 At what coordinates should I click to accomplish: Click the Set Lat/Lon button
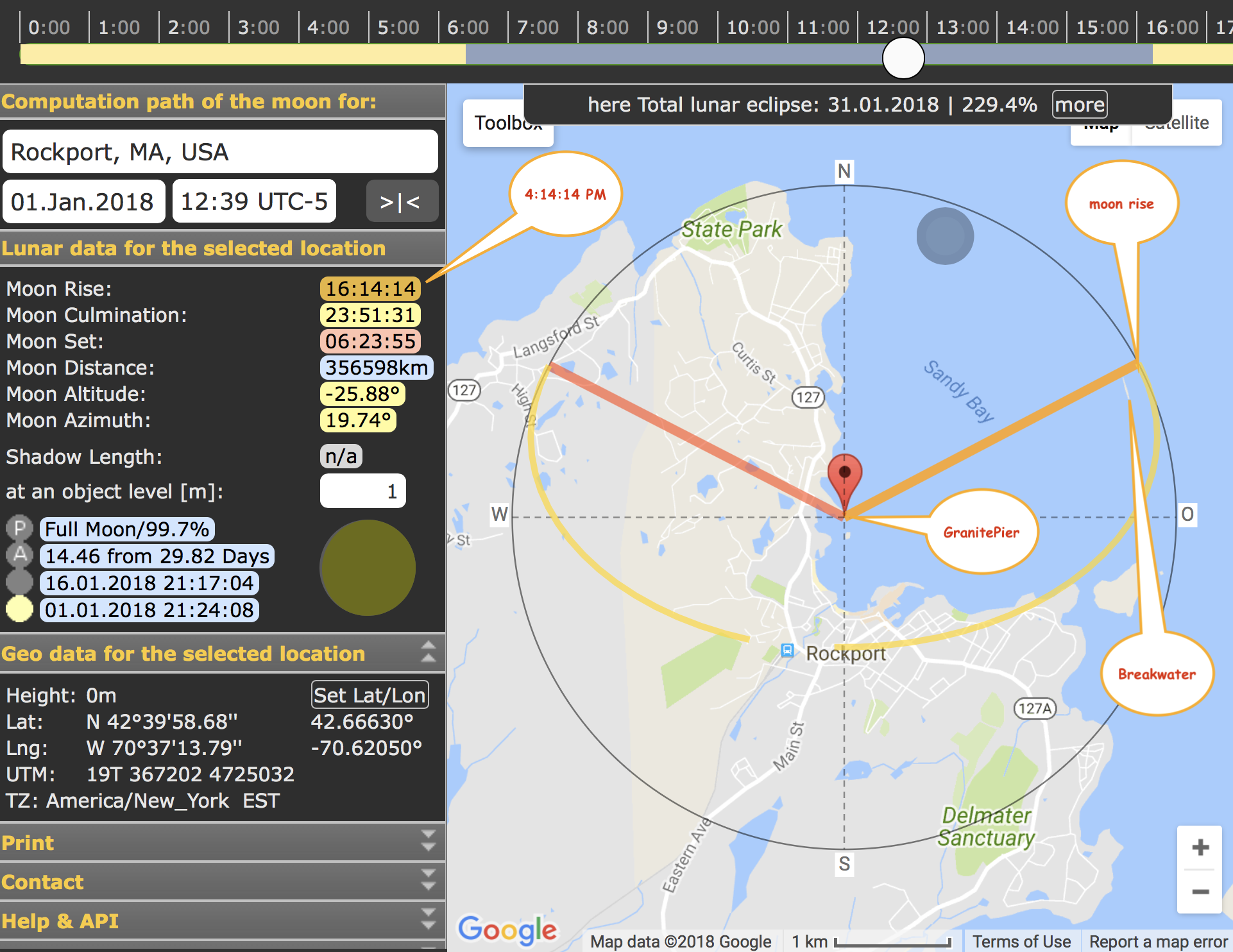(370, 695)
